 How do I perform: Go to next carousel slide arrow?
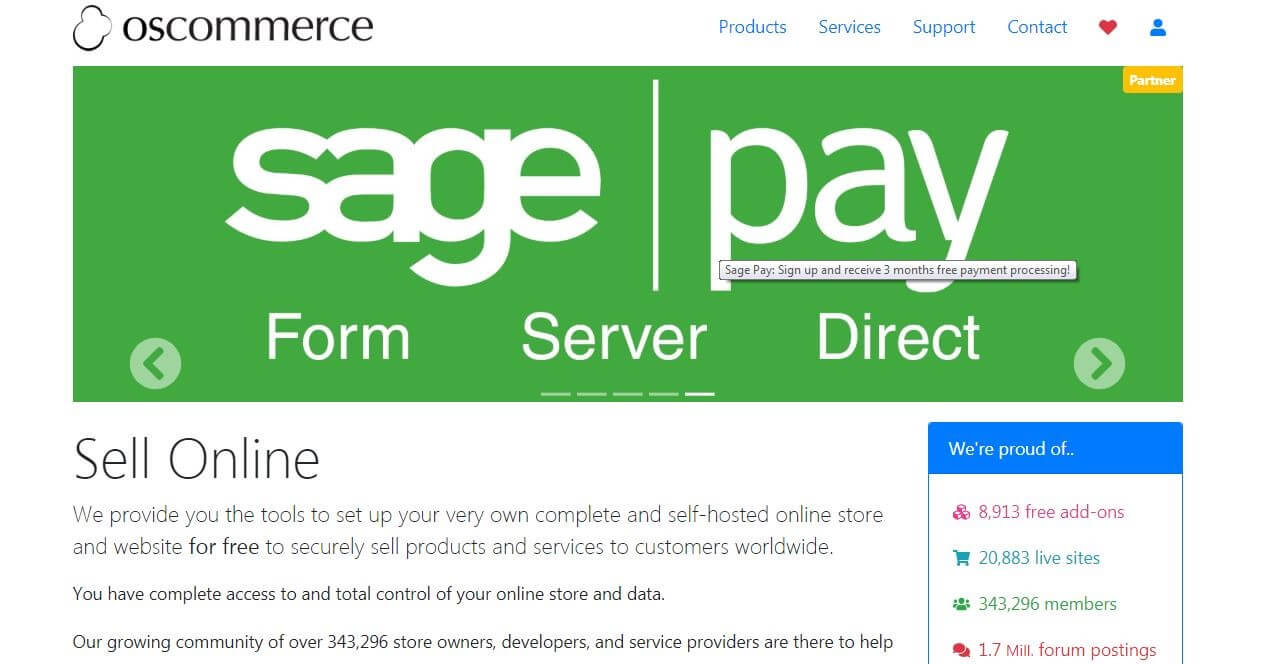point(1099,363)
